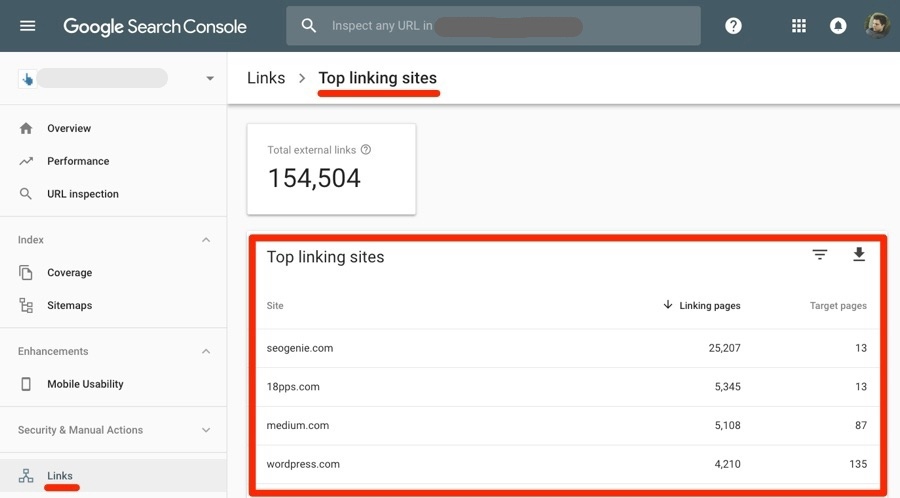Open the Google apps grid

click(x=798, y=26)
